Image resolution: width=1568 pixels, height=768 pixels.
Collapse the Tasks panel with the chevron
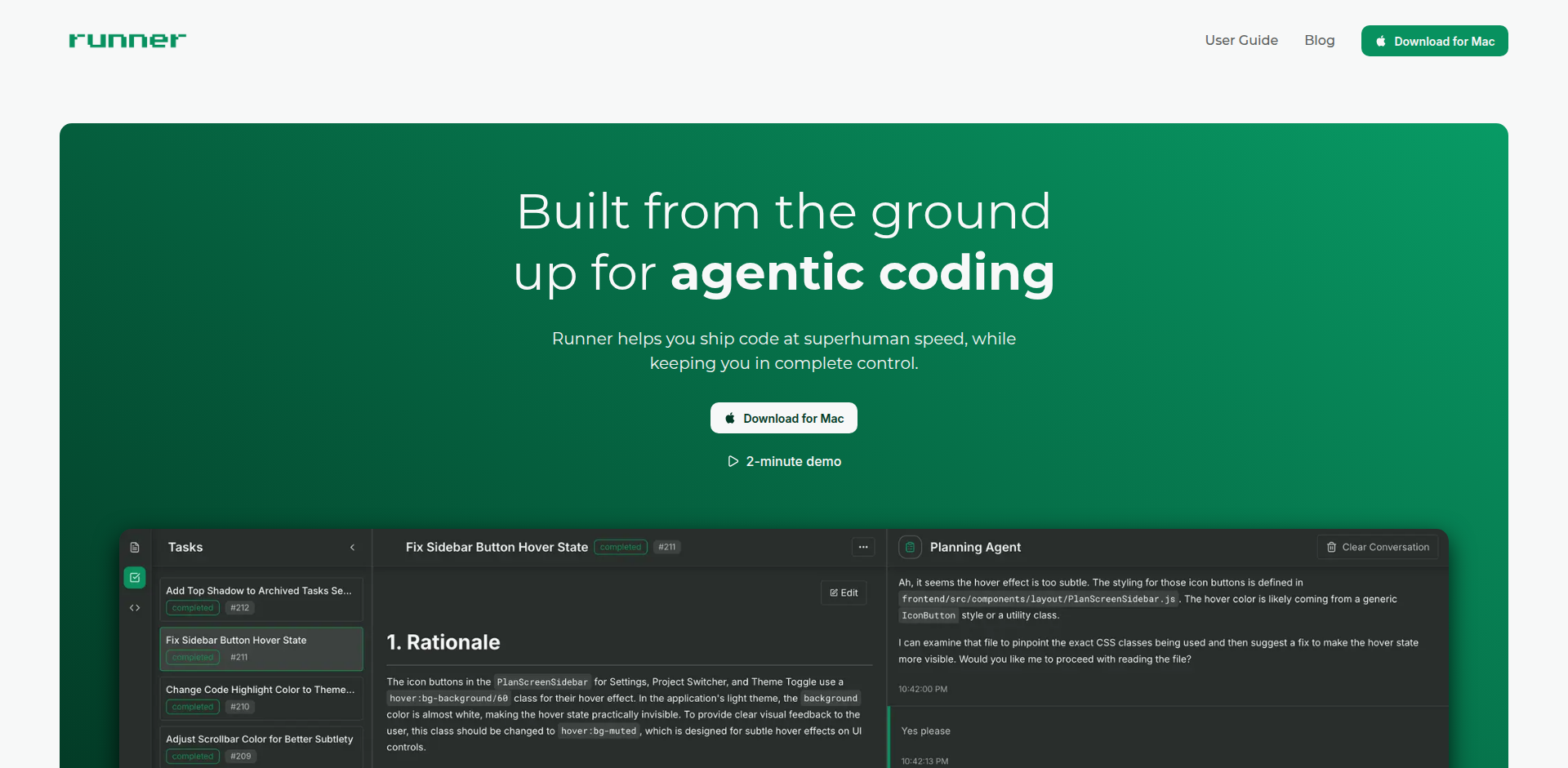point(352,548)
